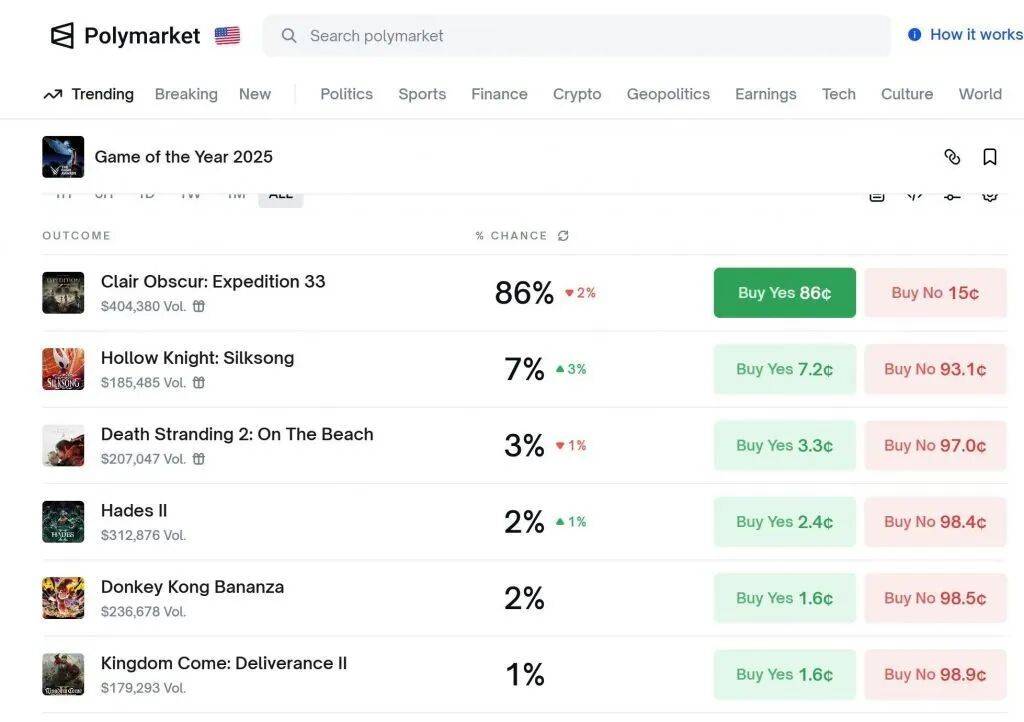Click Buy Yes 86¢ for Clair Obscur
This screenshot has width=1024, height=722.
pyautogui.click(x=784, y=293)
